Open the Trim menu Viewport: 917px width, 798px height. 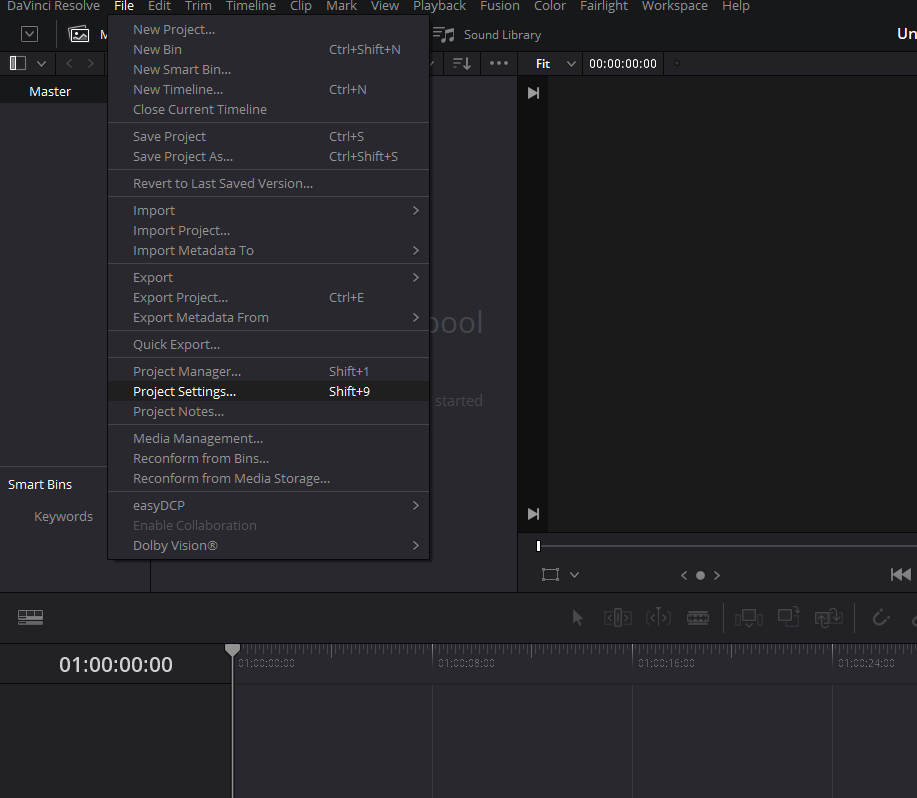pos(198,6)
